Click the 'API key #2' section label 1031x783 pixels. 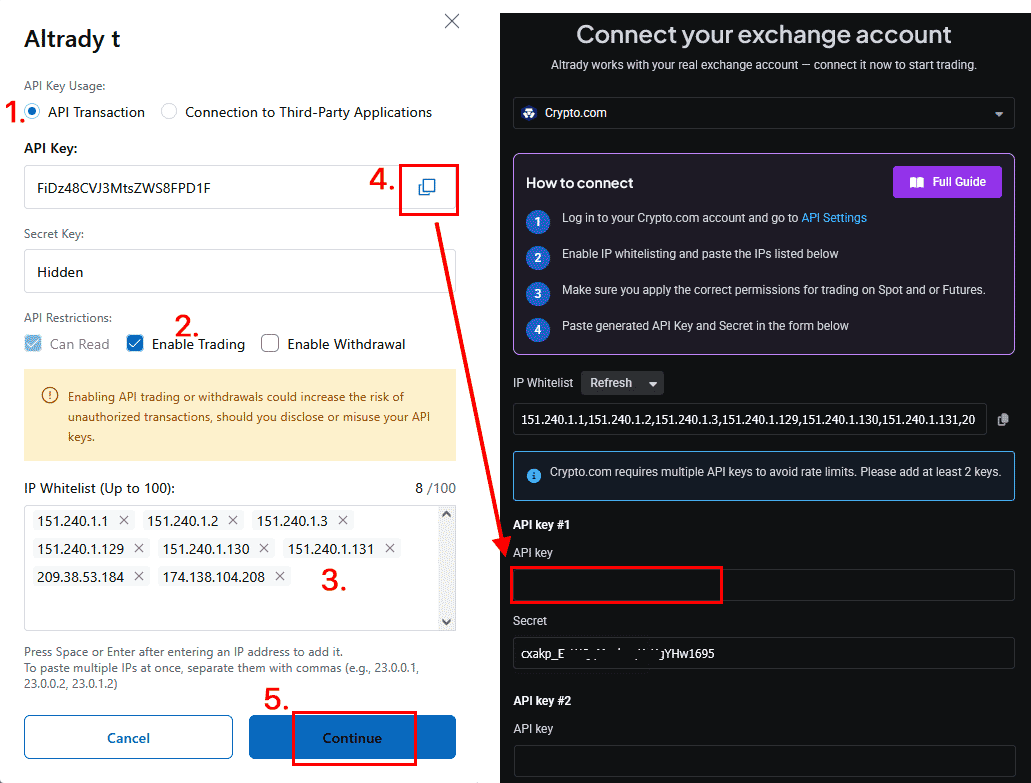pos(542,701)
